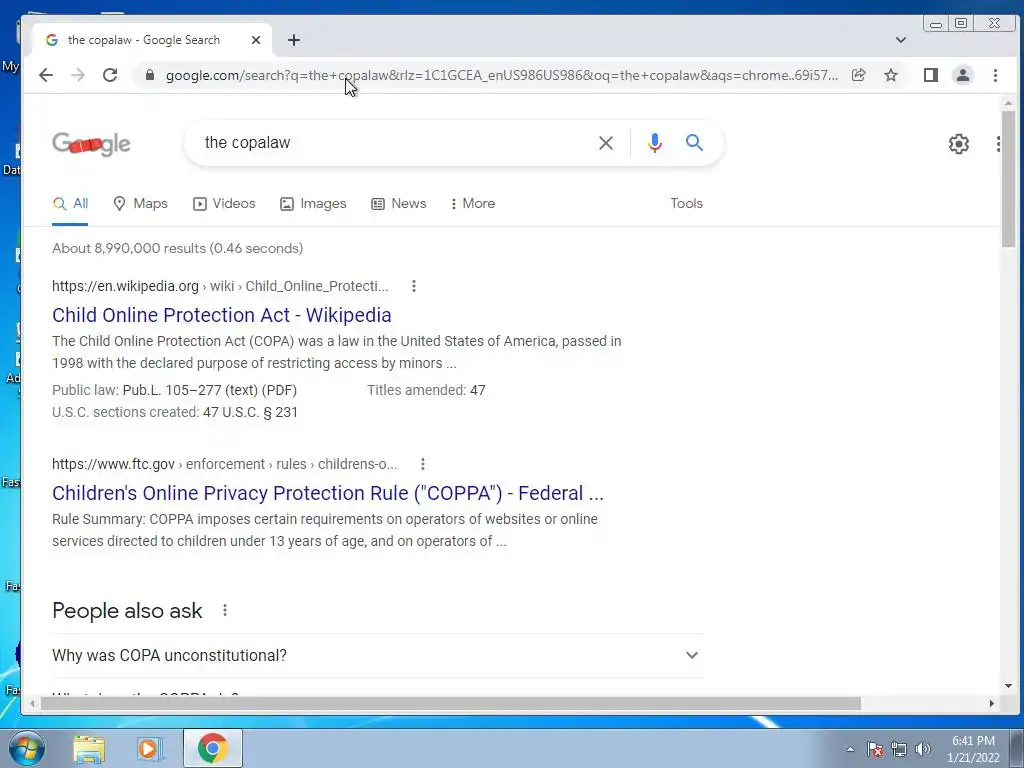Close the 'the copalaw - Google Search' tab

coord(256,40)
